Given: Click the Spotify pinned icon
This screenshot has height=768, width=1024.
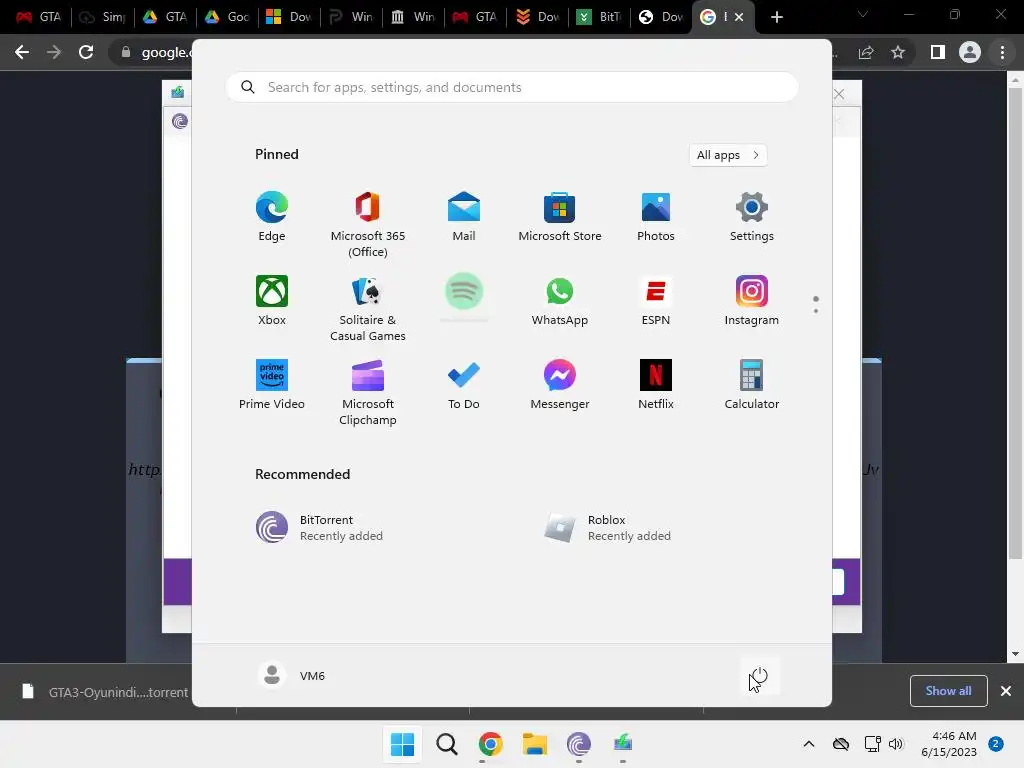Looking at the screenshot, I should pyautogui.click(x=464, y=292).
